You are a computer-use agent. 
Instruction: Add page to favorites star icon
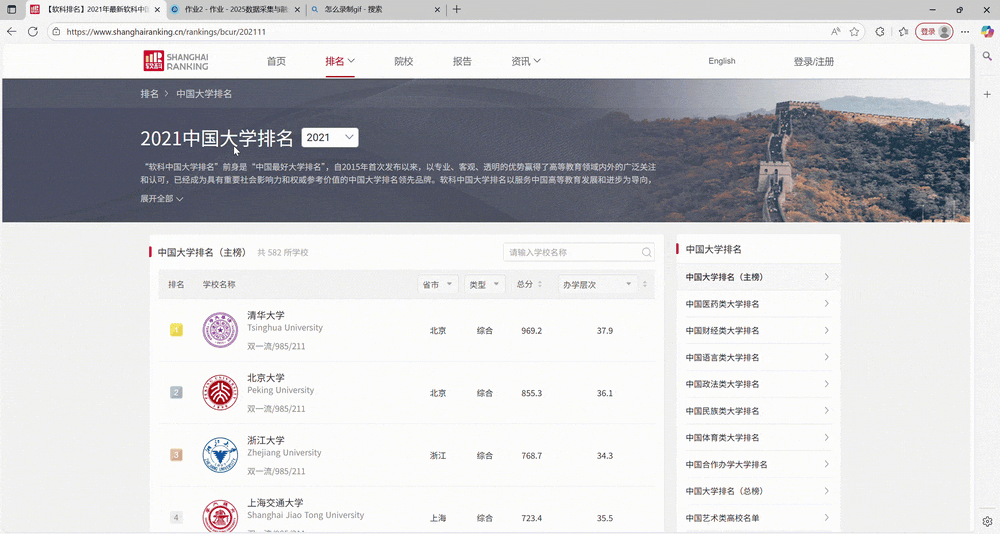point(854,31)
